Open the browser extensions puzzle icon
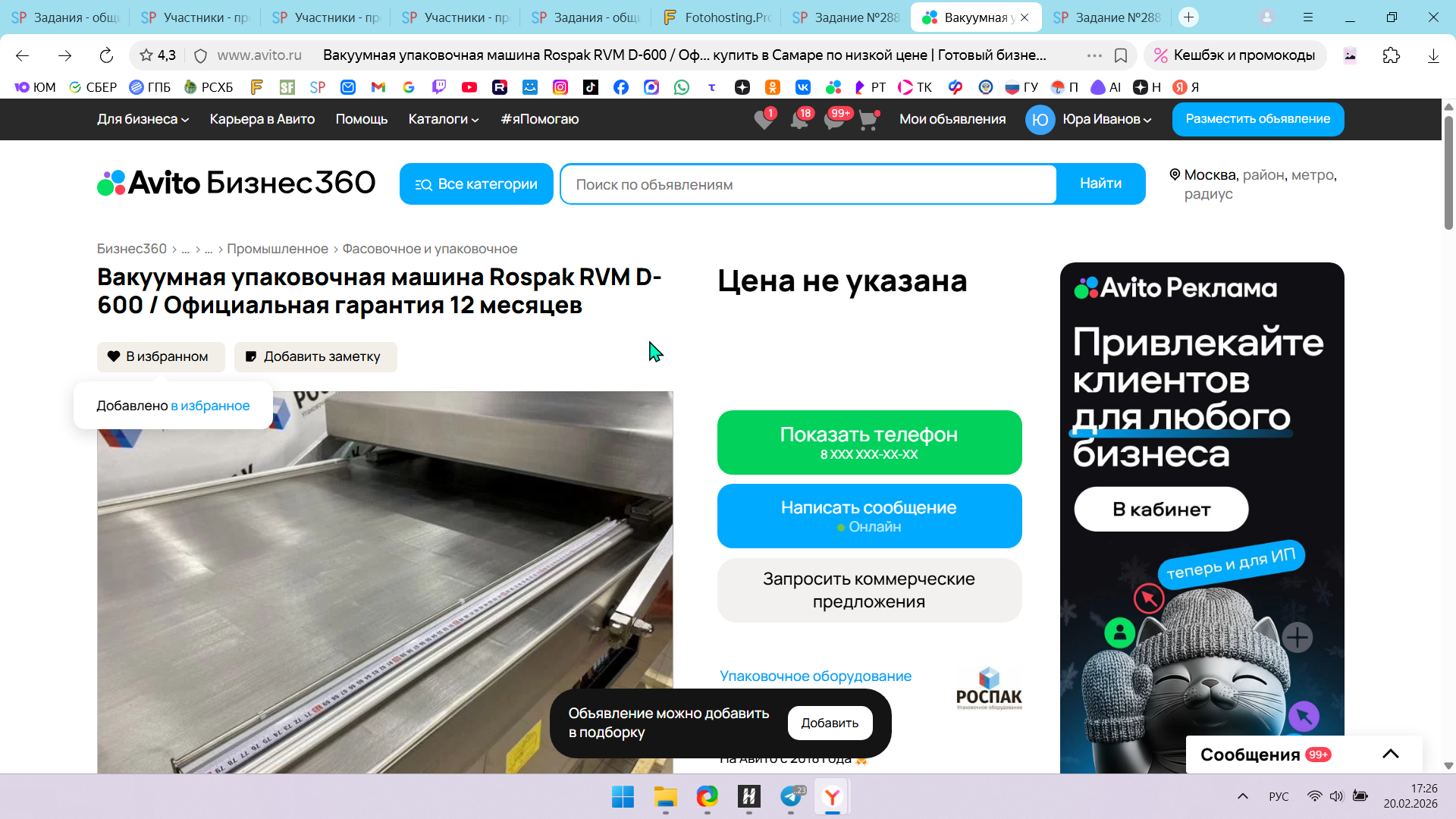The image size is (1456, 819). 1391,55
